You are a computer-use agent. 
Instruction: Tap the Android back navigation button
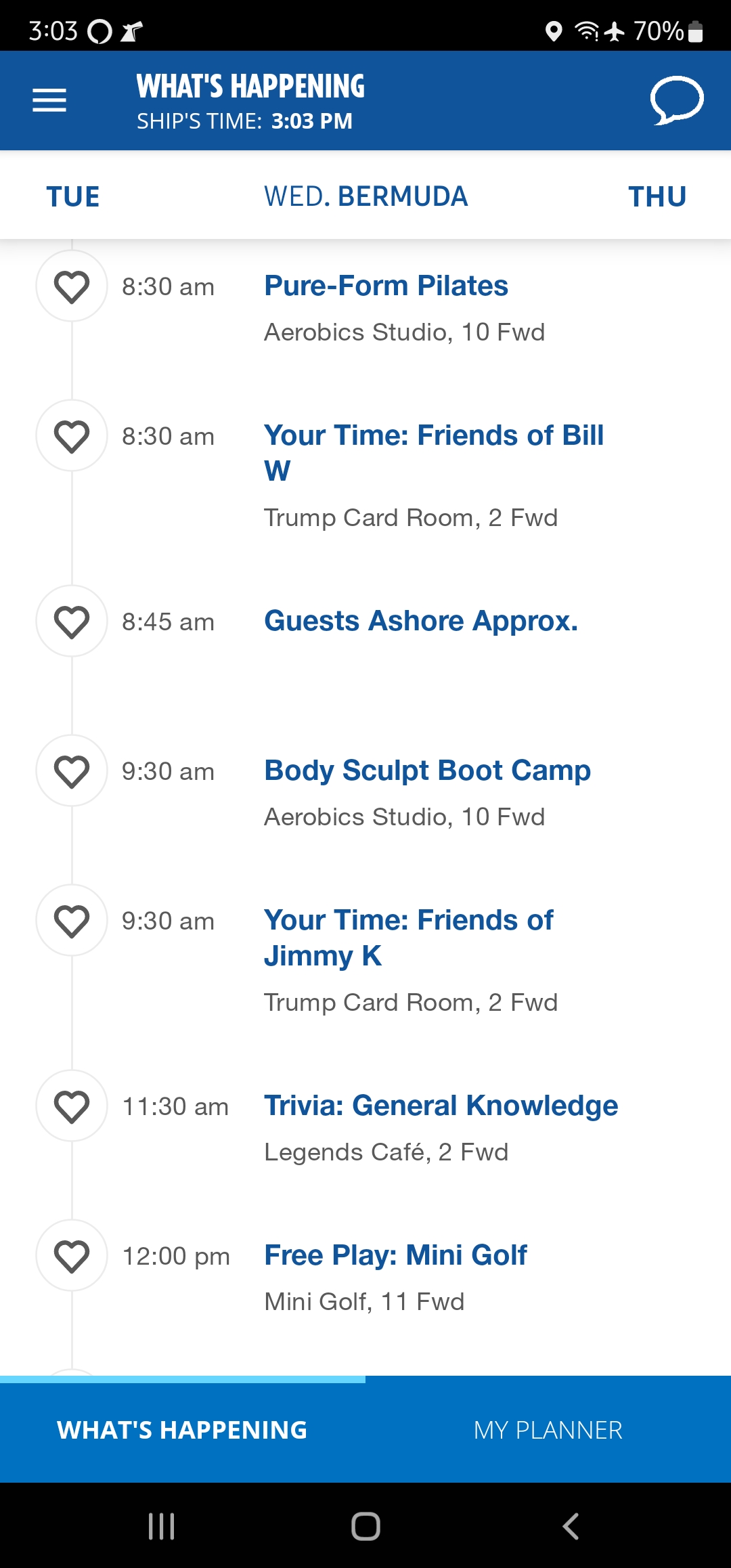pos(571,1526)
